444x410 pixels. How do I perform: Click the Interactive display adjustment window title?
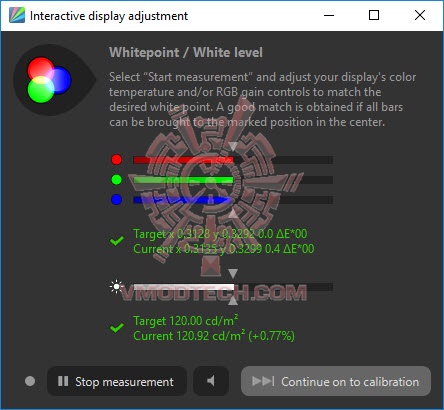109,16
